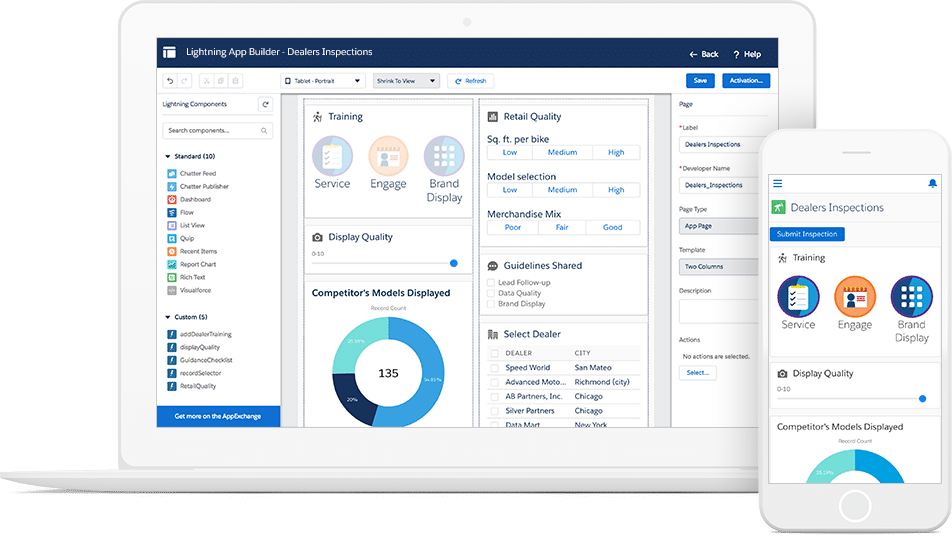Select the Chatter Feed component
The image size is (952, 537).
192,174
